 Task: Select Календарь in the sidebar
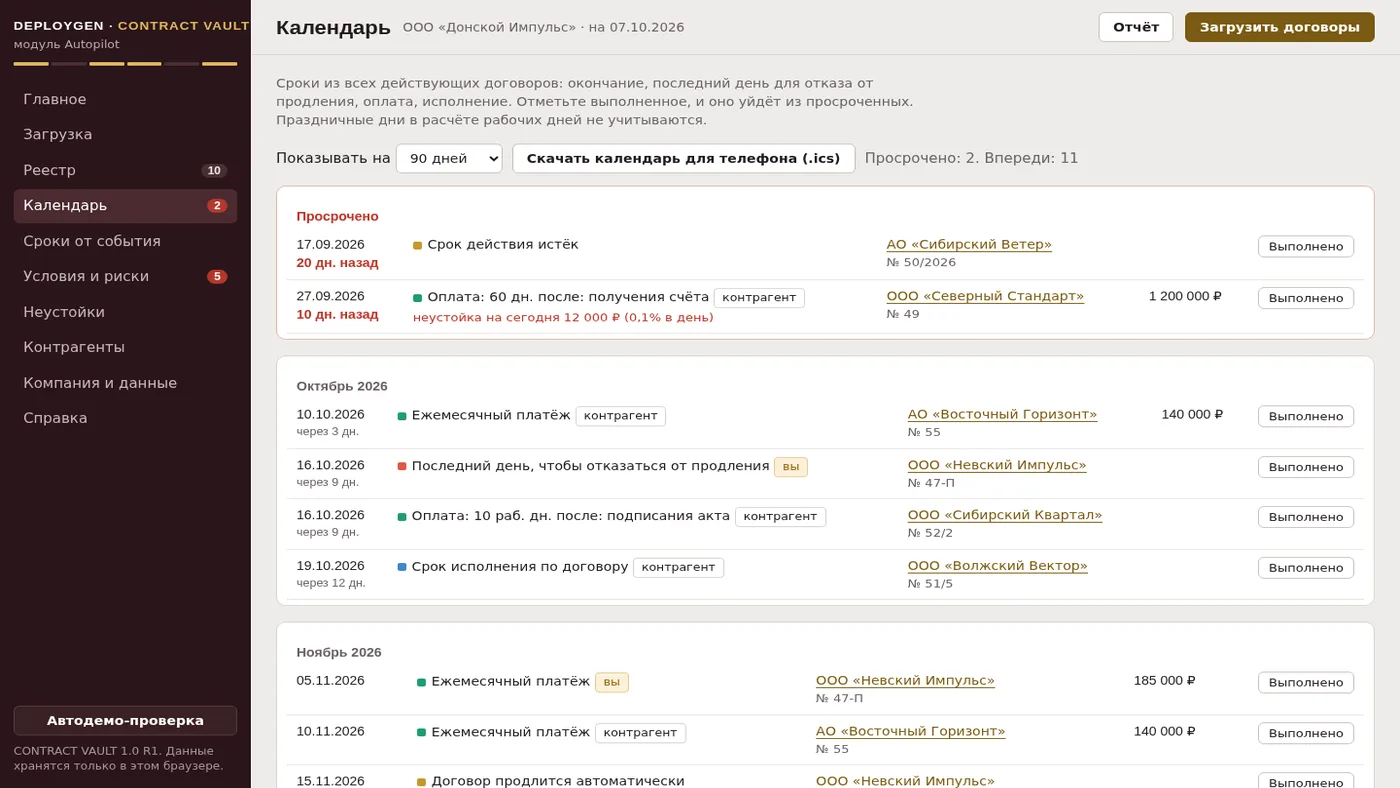click(x=125, y=205)
